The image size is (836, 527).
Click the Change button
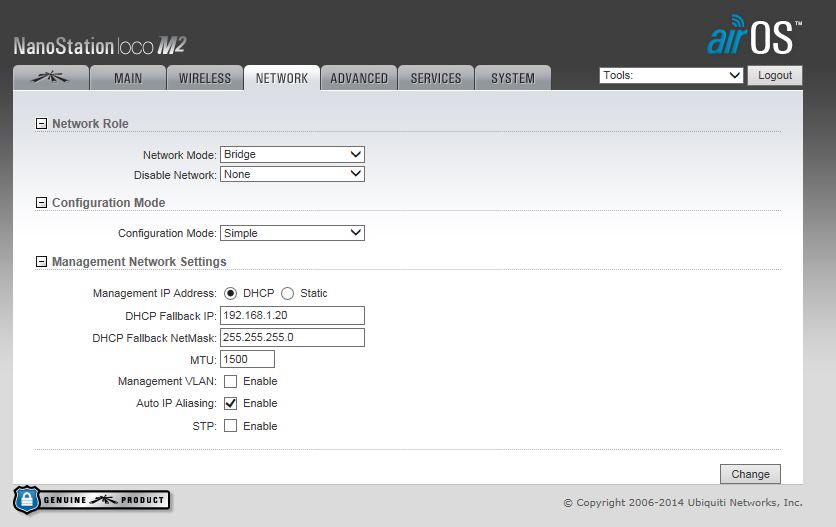pyautogui.click(x=750, y=474)
